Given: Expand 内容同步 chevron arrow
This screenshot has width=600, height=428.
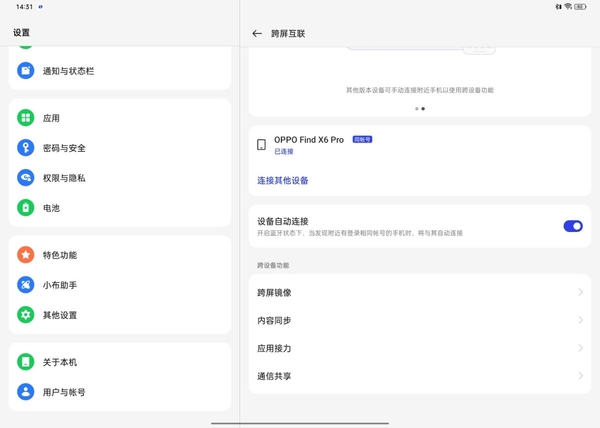Looking at the screenshot, I should pos(580,321).
